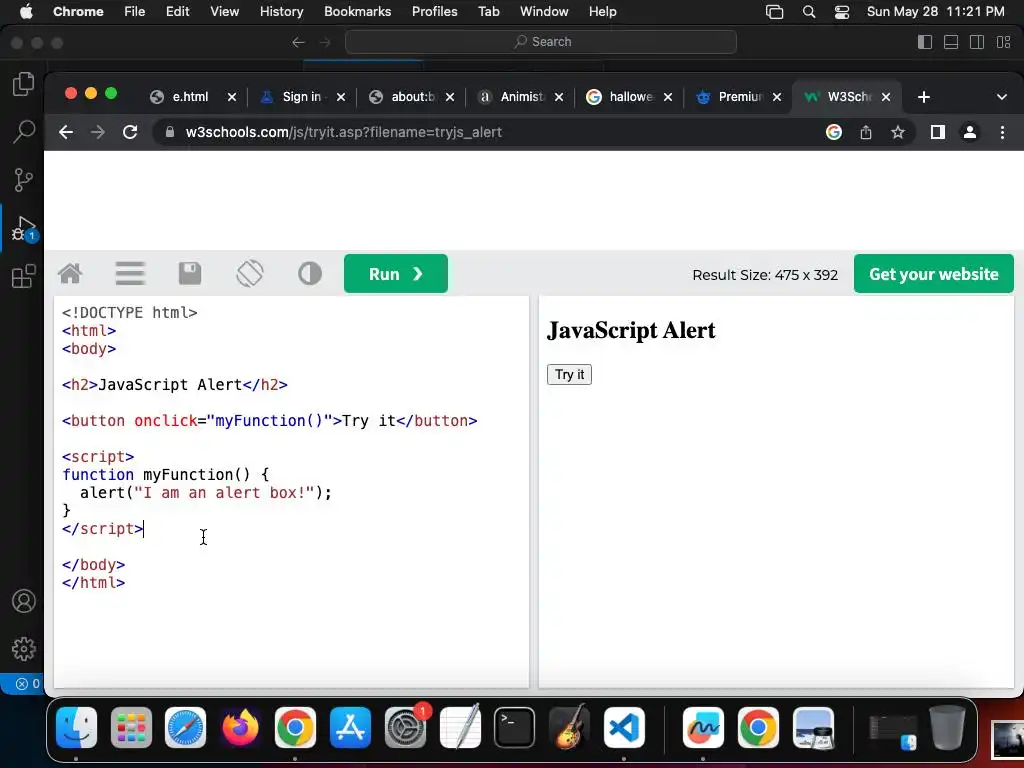The width and height of the screenshot is (1024, 768).
Task: Open the Edit menu in menu bar
Action: click(x=178, y=11)
